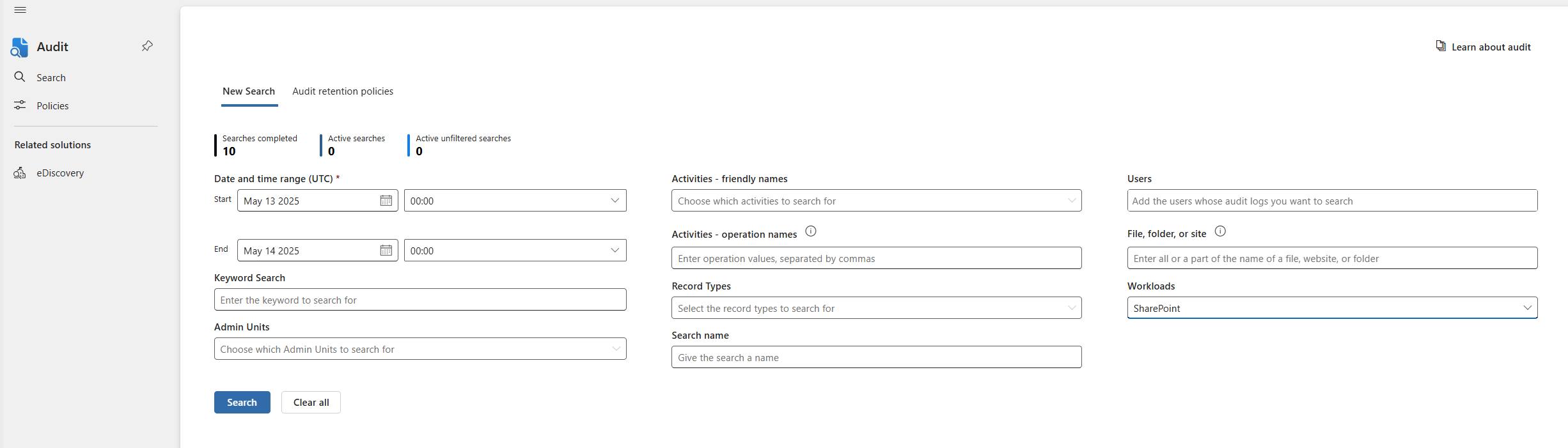Open the start date calendar picker icon
1568x448 pixels.
click(386, 201)
